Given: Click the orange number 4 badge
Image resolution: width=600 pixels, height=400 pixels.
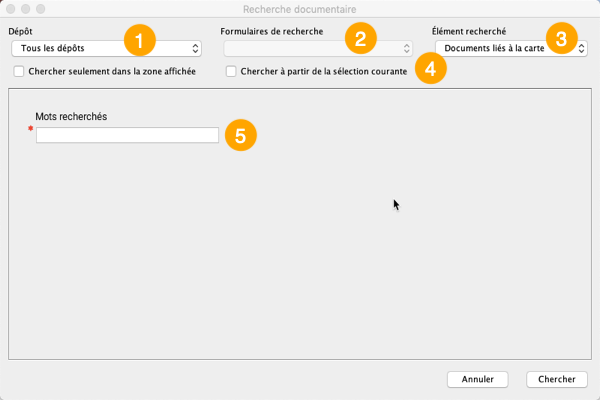Looking at the screenshot, I should [x=430, y=70].
